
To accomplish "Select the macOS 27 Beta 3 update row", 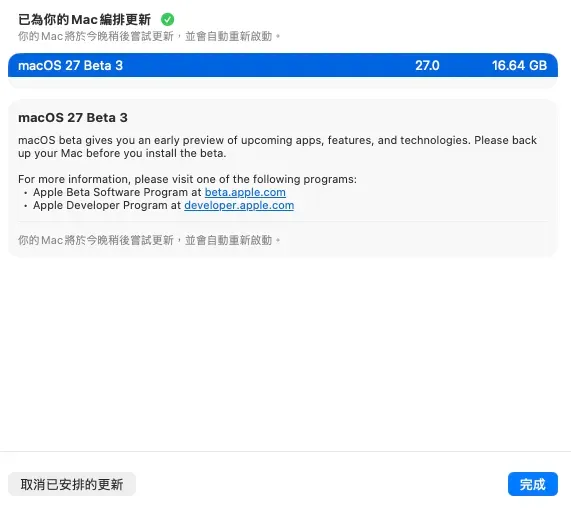I will (x=283, y=66).
